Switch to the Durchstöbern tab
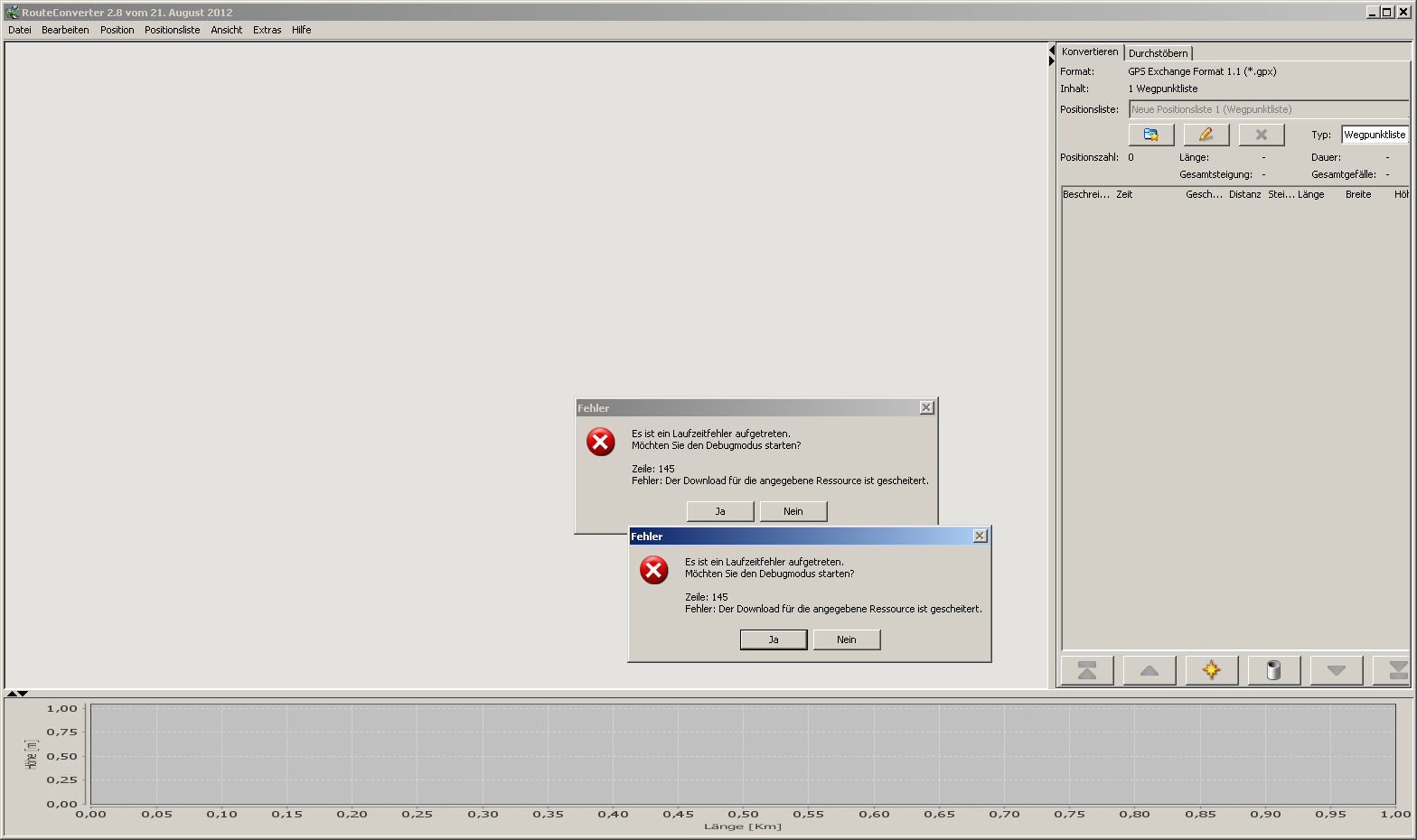Screen dimensions: 1417x840 [1158, 53]
